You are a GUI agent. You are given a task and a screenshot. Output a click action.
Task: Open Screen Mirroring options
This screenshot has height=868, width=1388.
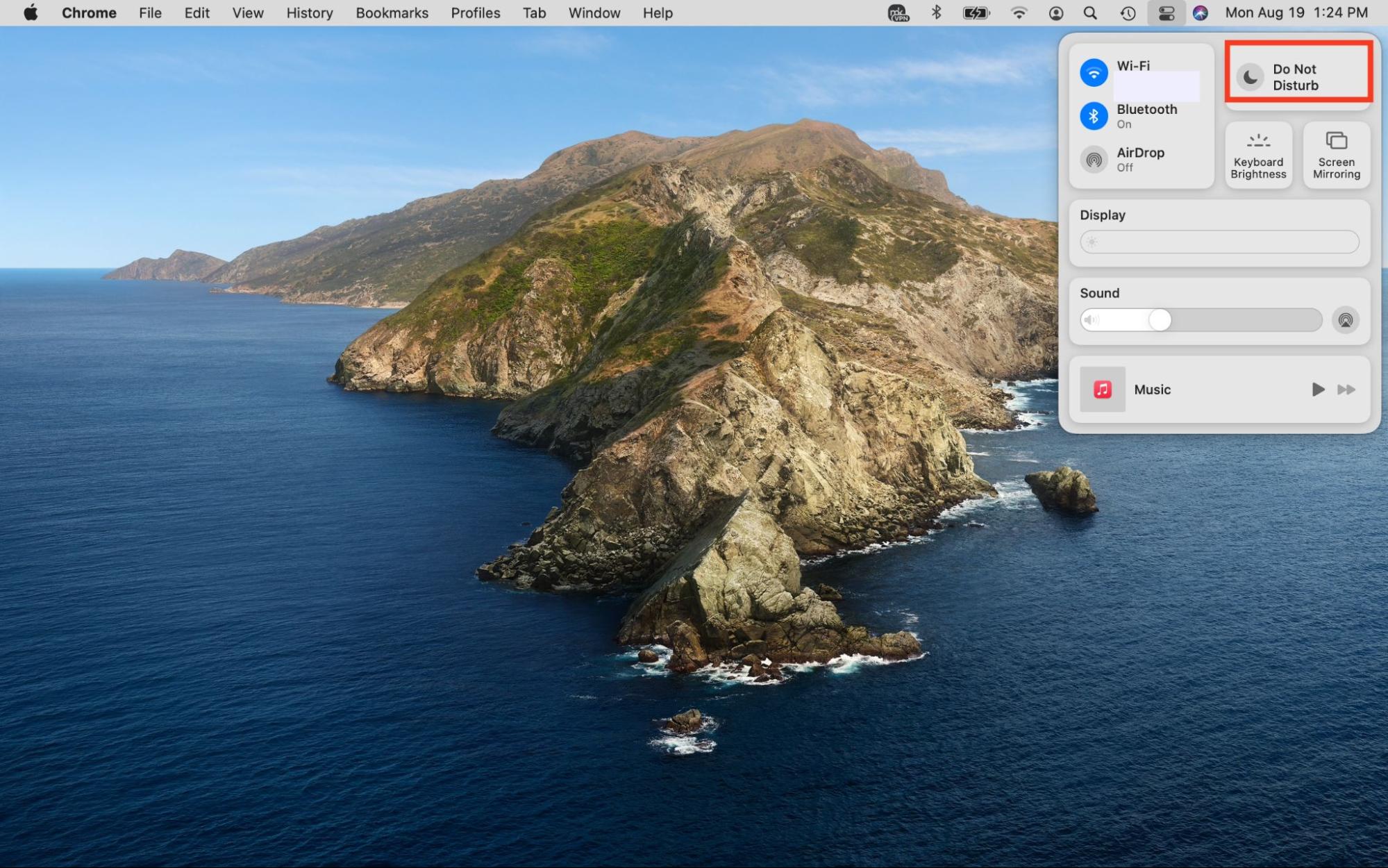coord(1335,154)
